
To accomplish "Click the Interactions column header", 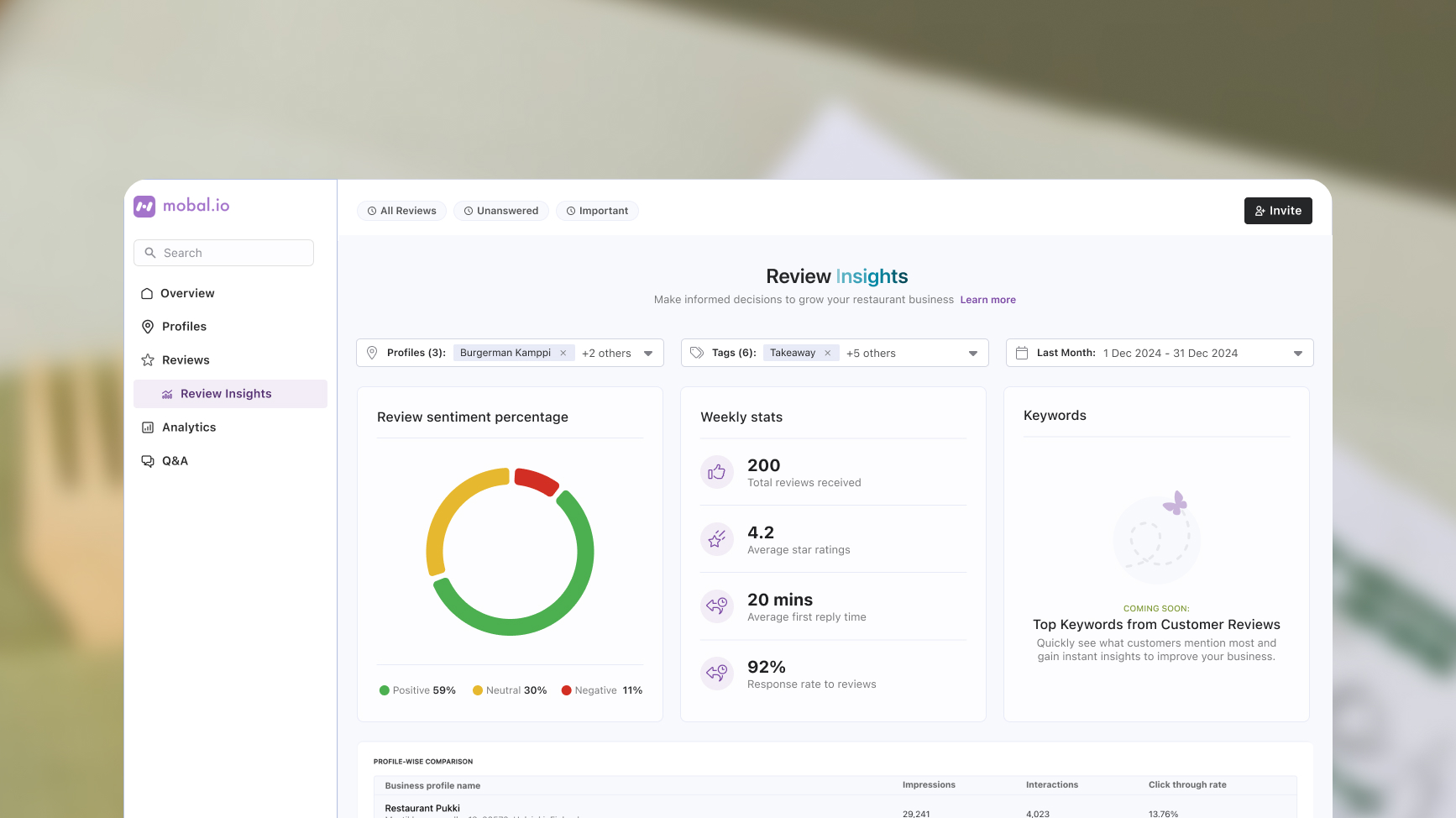I will 1052,785.
